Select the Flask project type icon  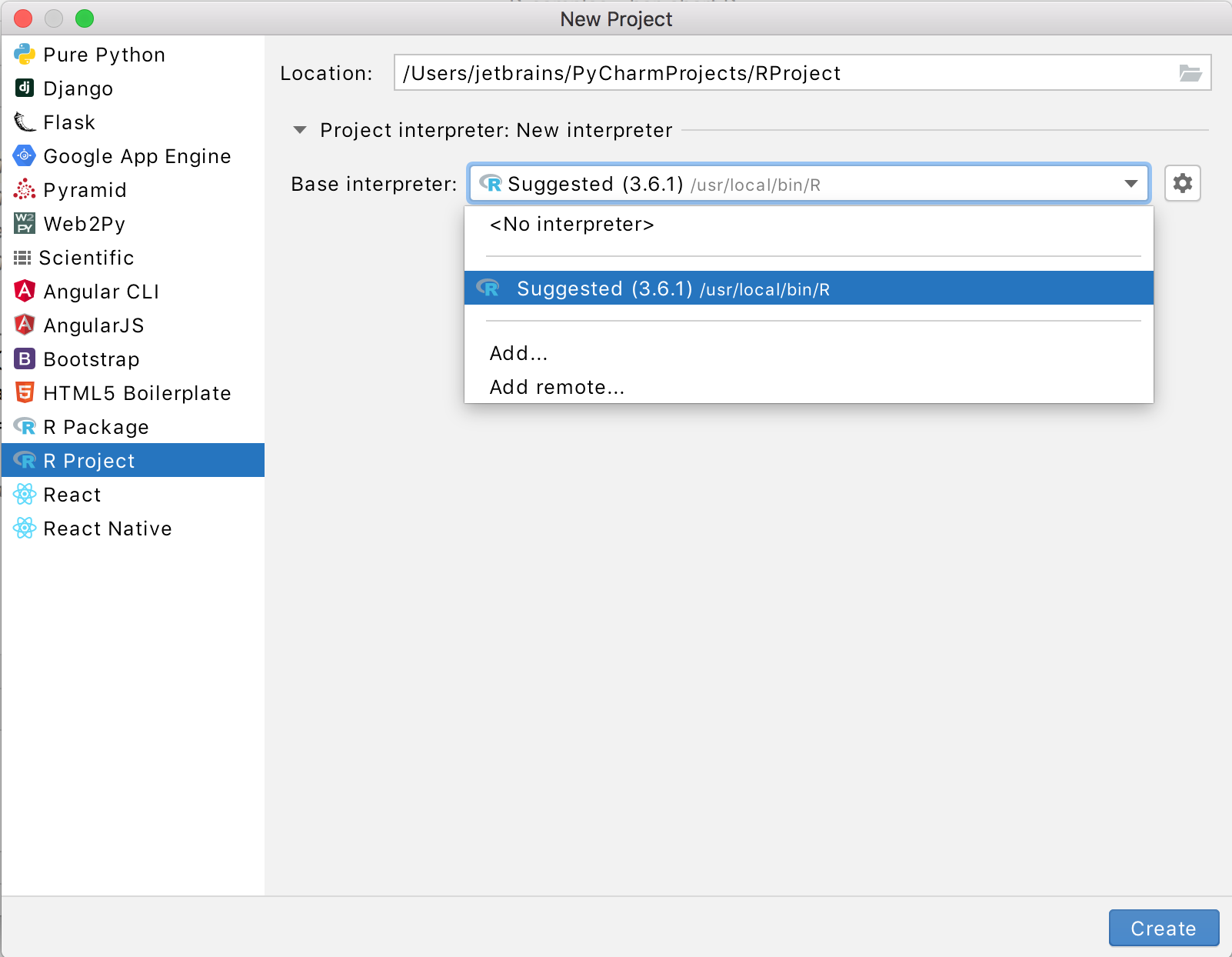(x=24, y=122)
